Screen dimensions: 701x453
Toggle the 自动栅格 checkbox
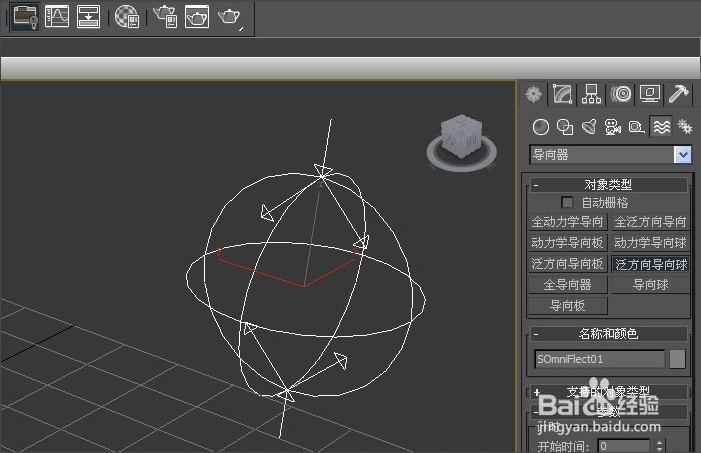point(567,203)
